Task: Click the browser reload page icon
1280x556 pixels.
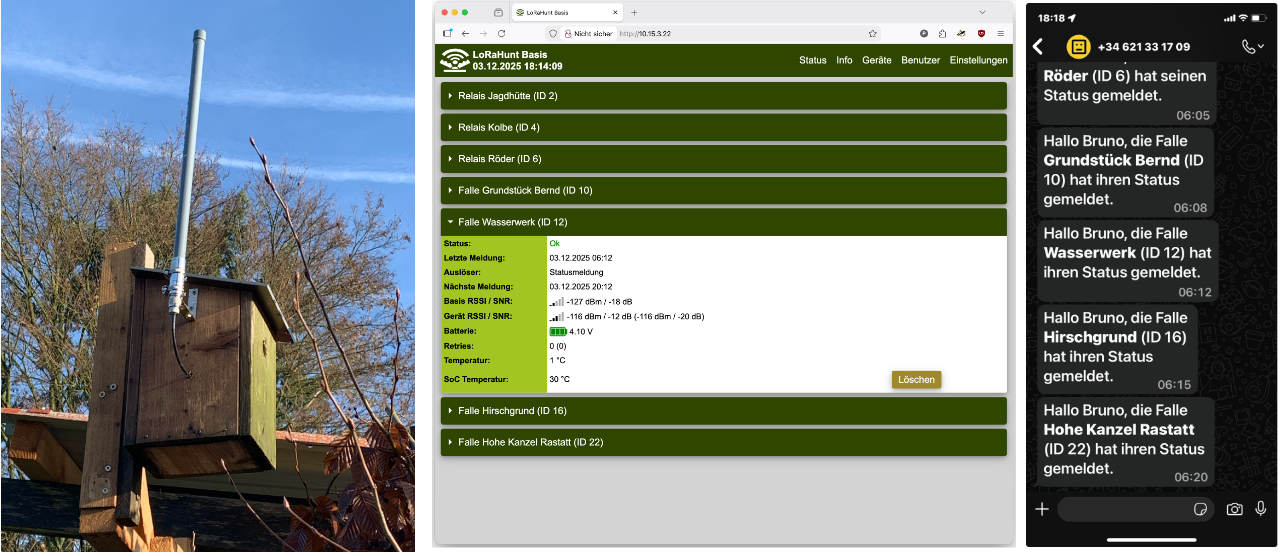Action: [x=502, y=33]
